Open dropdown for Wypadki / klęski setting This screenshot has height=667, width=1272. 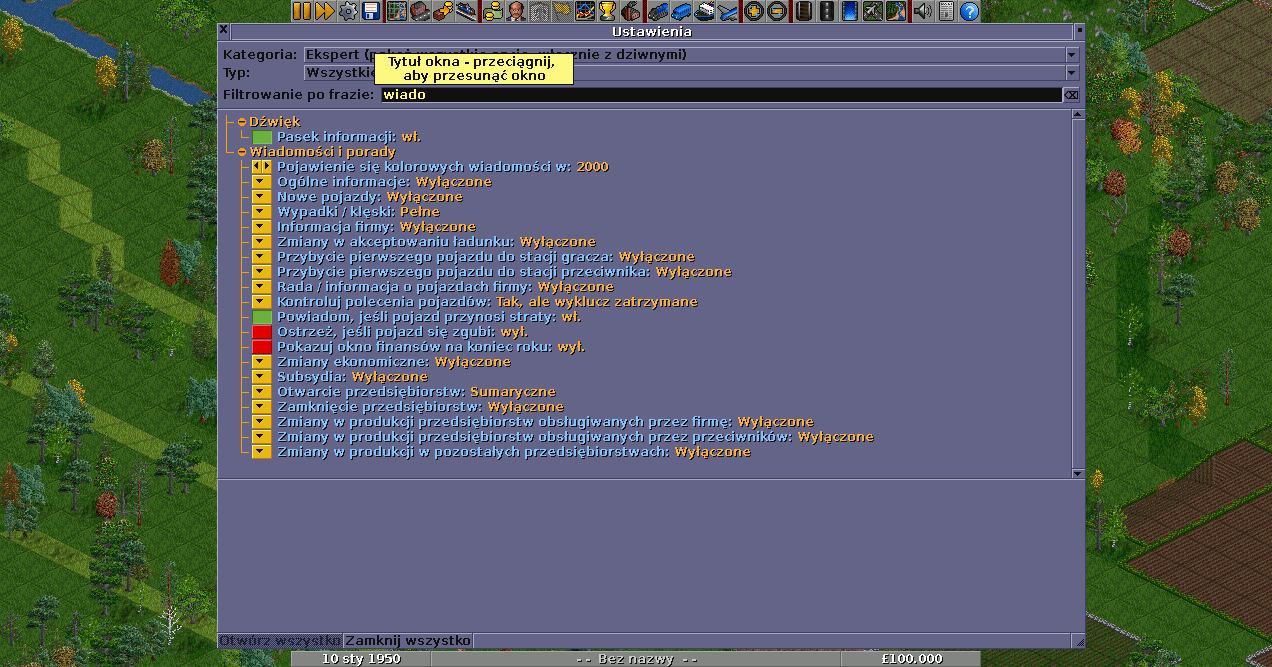262,212
